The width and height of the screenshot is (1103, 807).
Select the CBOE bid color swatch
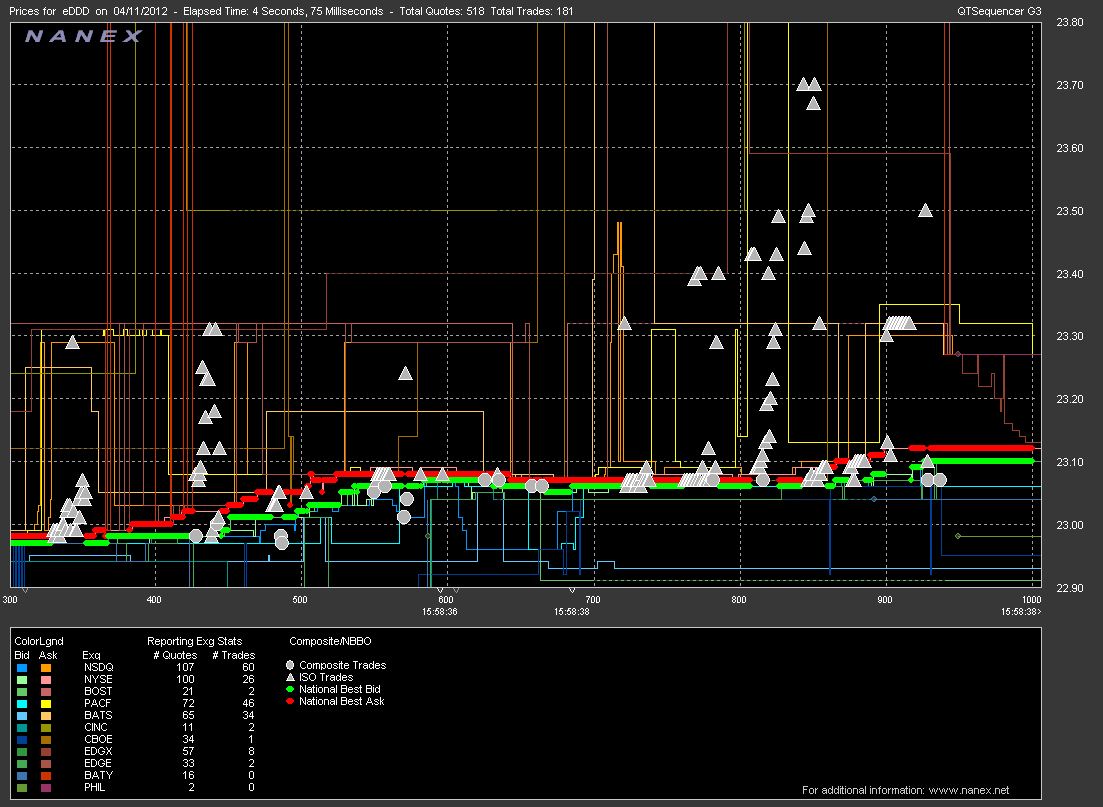coord(22,739)
